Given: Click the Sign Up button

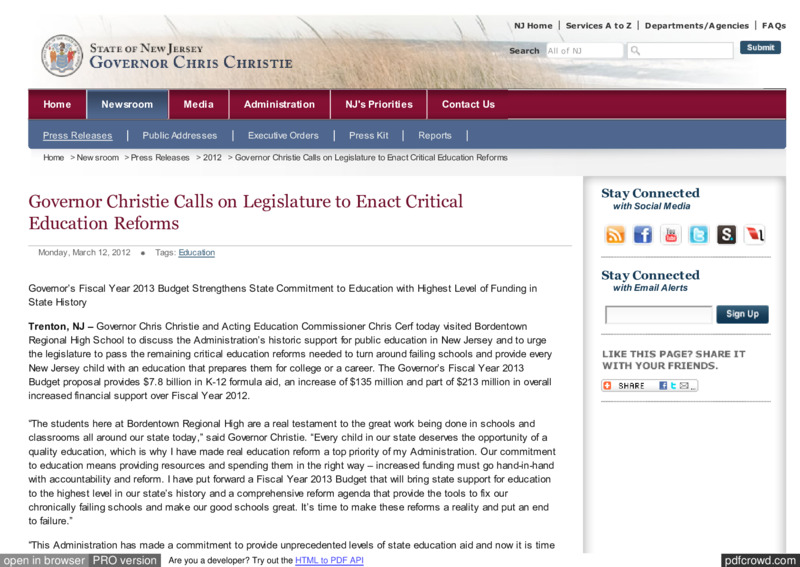Looking at the screenshot, I should [742, 314].
